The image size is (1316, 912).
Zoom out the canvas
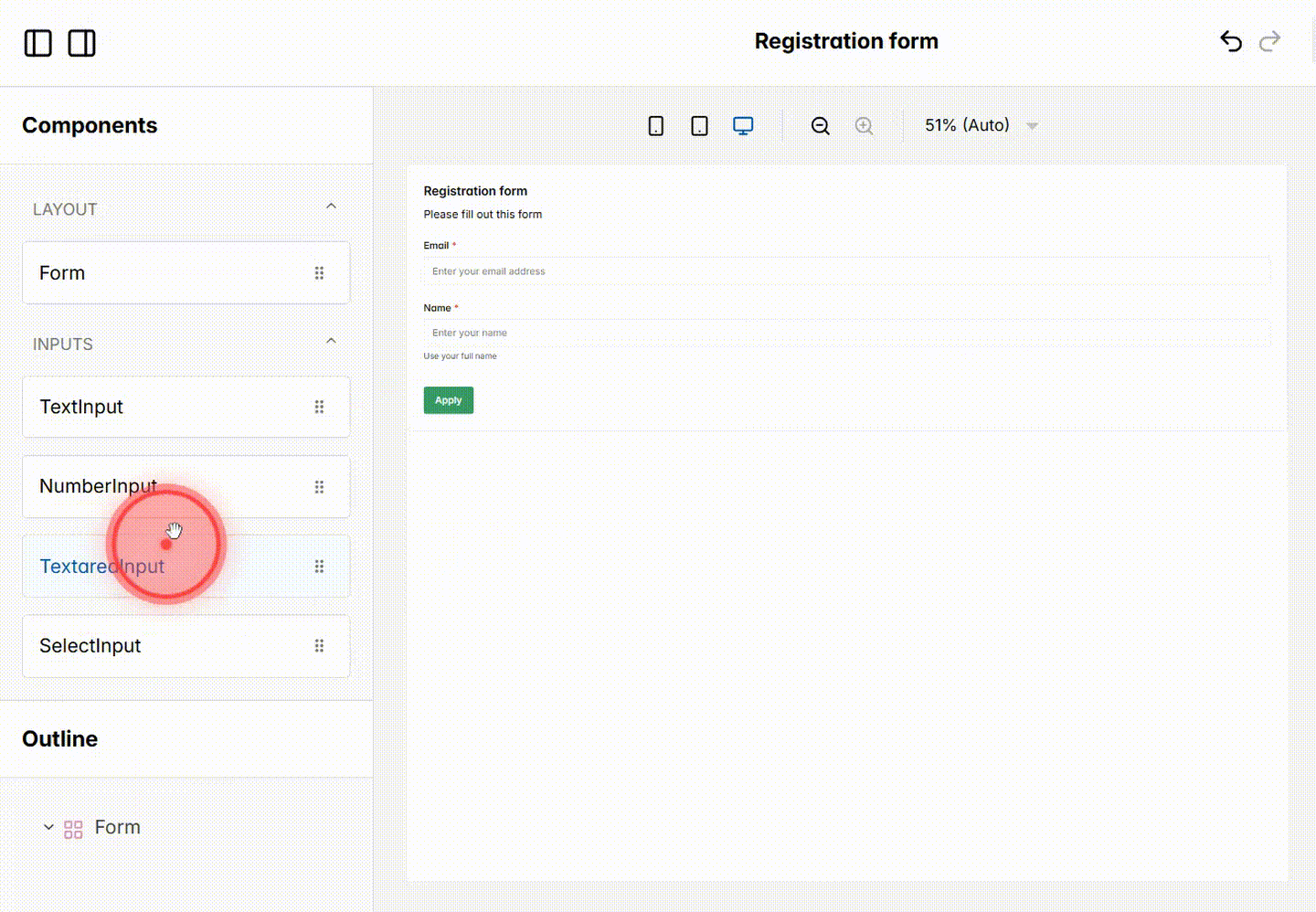pos(820,125)
